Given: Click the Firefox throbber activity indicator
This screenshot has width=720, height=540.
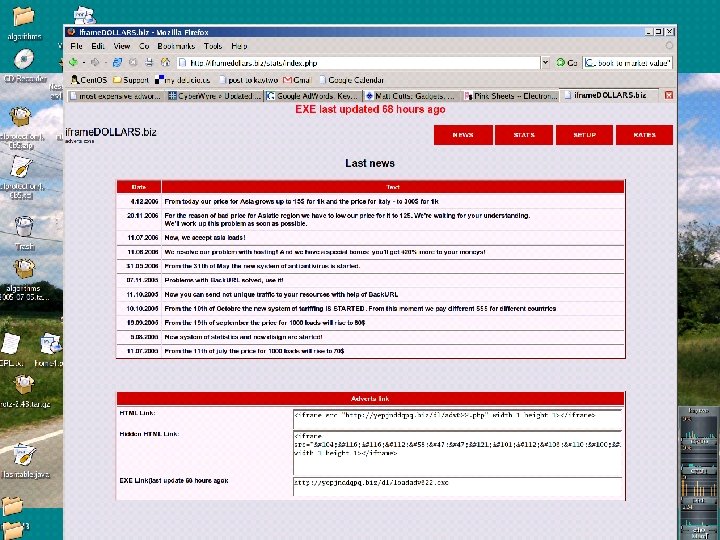Looking at the screenshot, I should (669, 45).
